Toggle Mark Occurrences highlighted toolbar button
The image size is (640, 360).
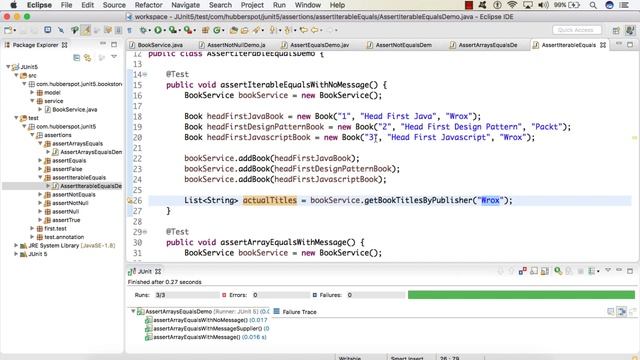coord(86,30)
